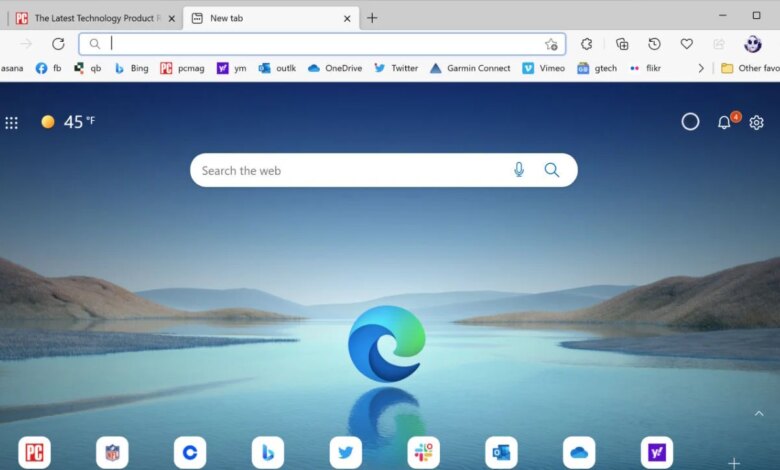Open the Vimeo favorite
The width and height of the screenshot is (780, 470).
tap(544, 69)
